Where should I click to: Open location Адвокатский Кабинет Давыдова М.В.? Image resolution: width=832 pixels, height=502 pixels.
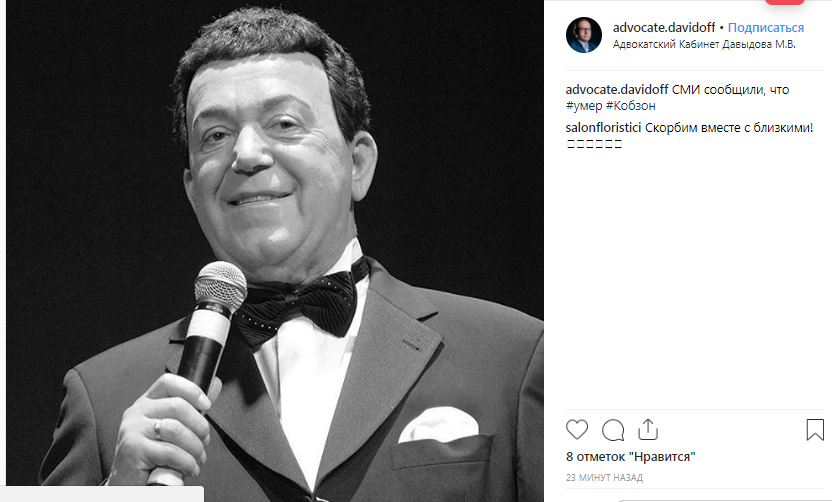(x=704, y=45)
